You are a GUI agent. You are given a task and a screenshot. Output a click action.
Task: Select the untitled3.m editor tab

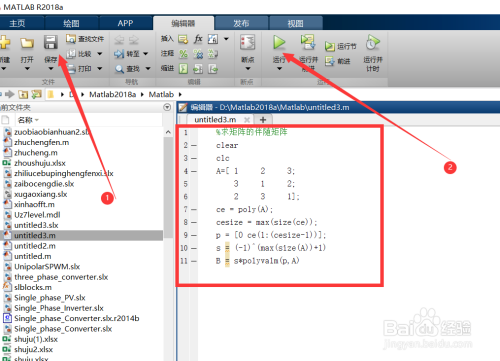215,119
